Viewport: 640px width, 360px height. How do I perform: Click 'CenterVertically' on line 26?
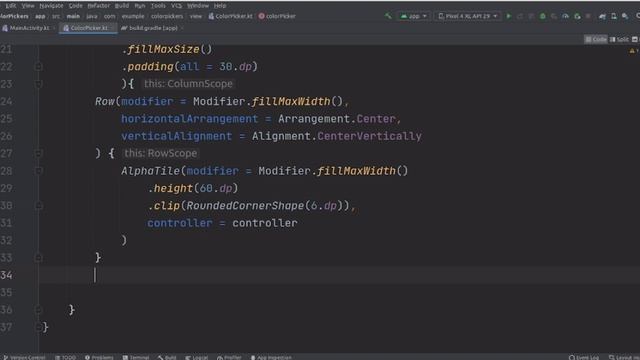tap(369, 136)
